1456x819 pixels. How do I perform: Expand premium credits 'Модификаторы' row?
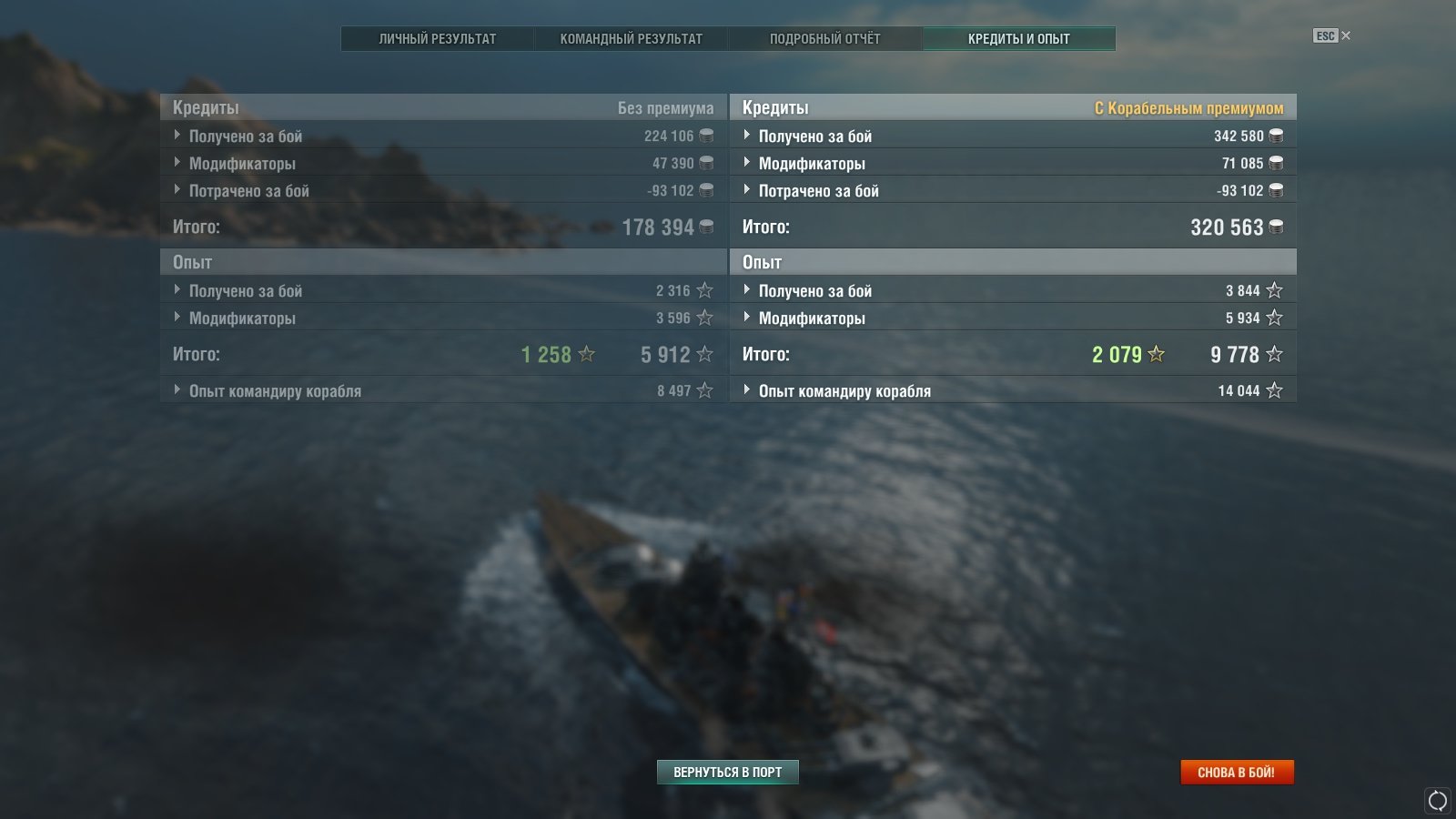(746, 163)
